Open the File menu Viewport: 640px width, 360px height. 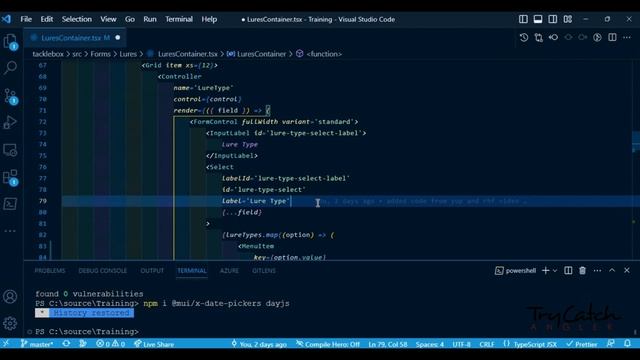point(26,19)
